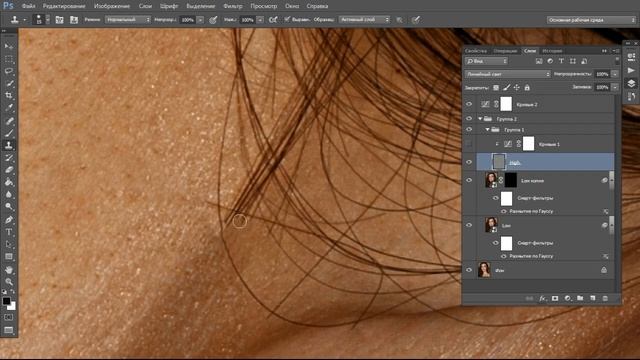Switch to the Свойства tab
The width and height of the screenshot is (640, 360).
pos(476,51)
